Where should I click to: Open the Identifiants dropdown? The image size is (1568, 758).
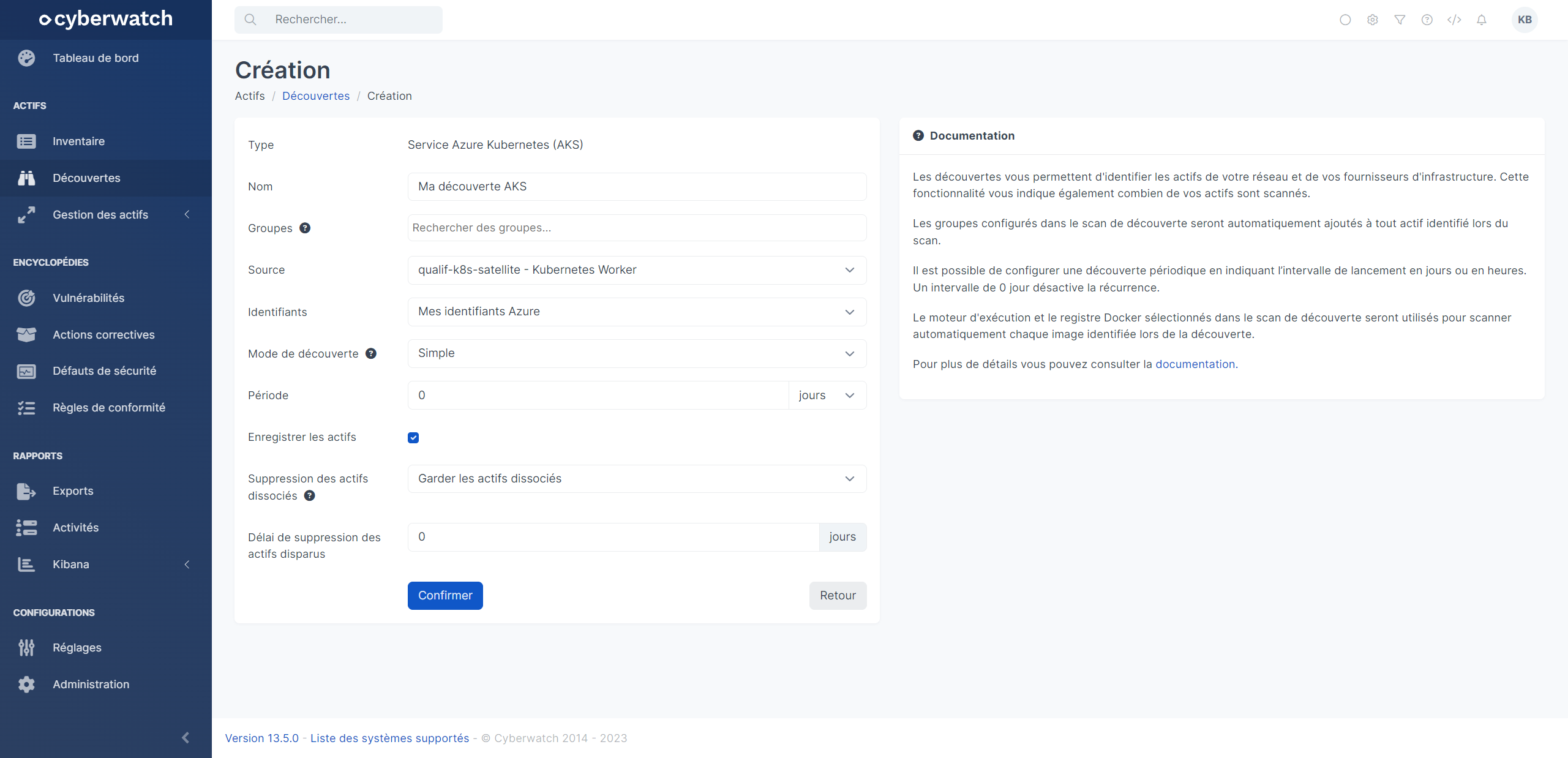637,312
